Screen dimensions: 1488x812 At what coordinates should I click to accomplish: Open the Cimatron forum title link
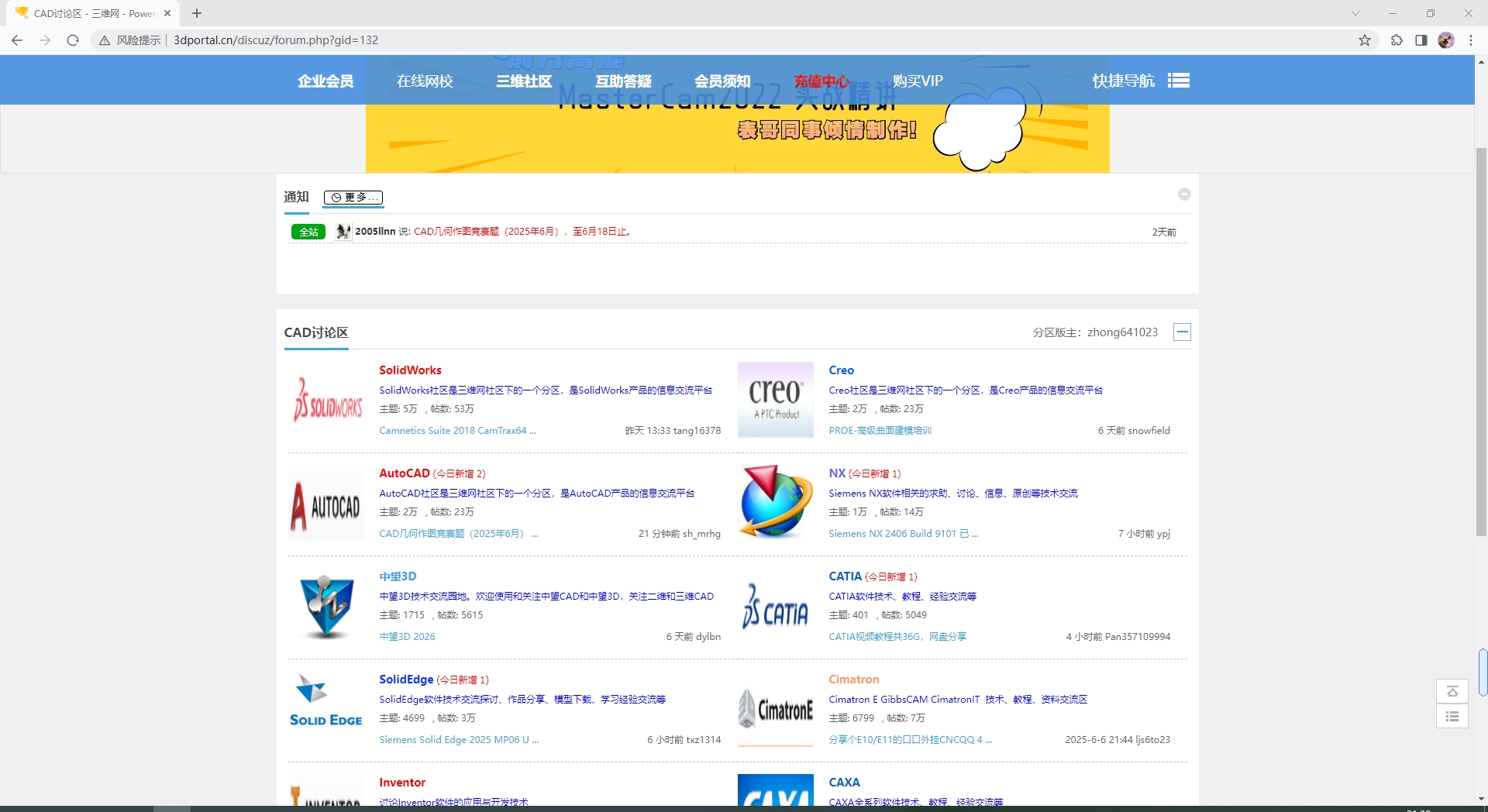point(854,680)
